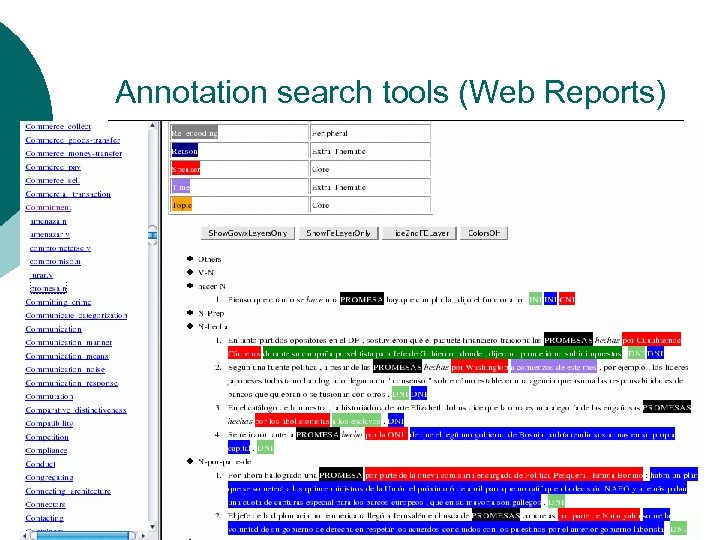Click the red CNI tag in hacer N sentence
The height and width of the screenshot is (540, 720).
click(x=567, y=299)
